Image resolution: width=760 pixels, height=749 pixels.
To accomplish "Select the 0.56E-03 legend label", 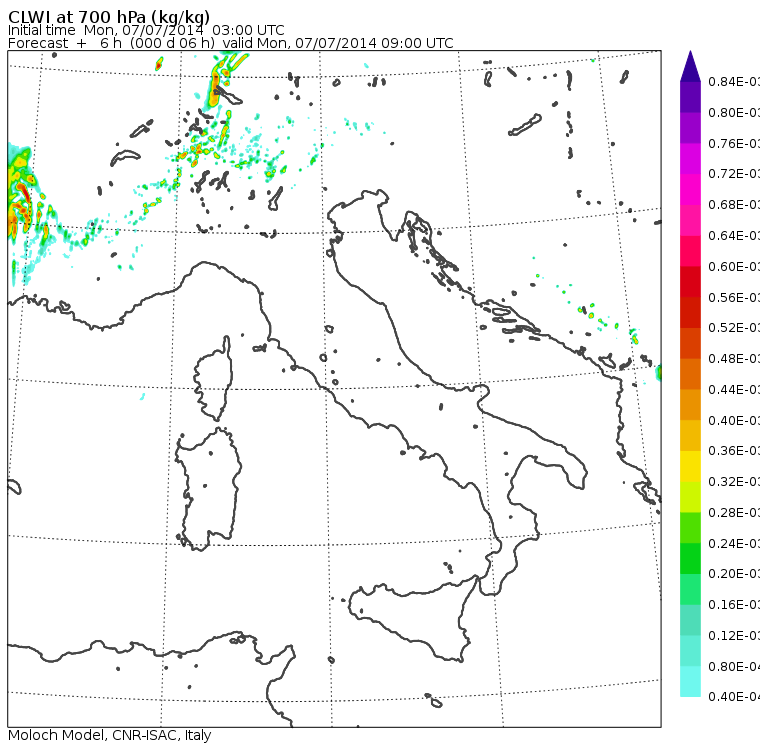I will (x=734, y=297).
